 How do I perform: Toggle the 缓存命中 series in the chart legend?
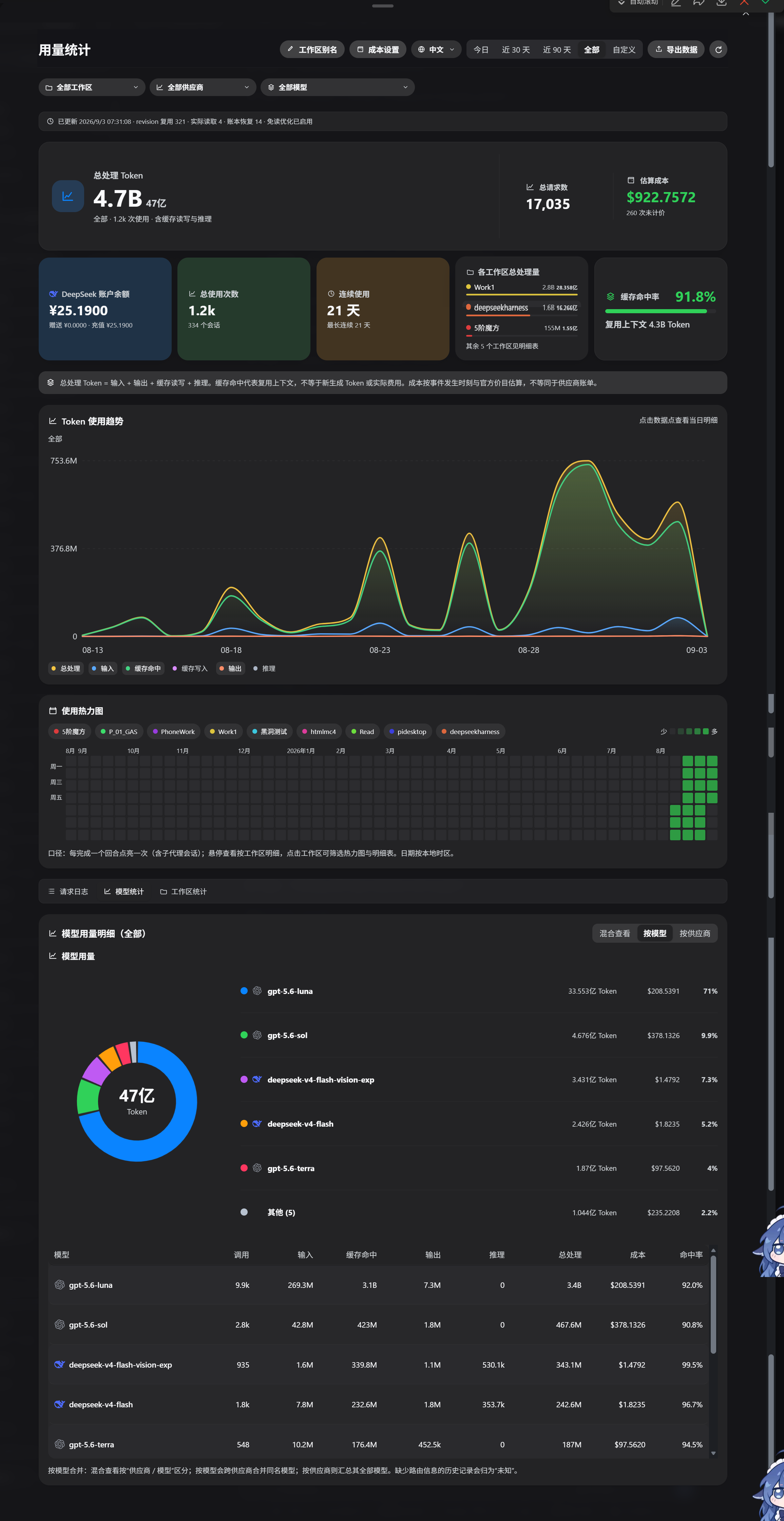[143, 669]
